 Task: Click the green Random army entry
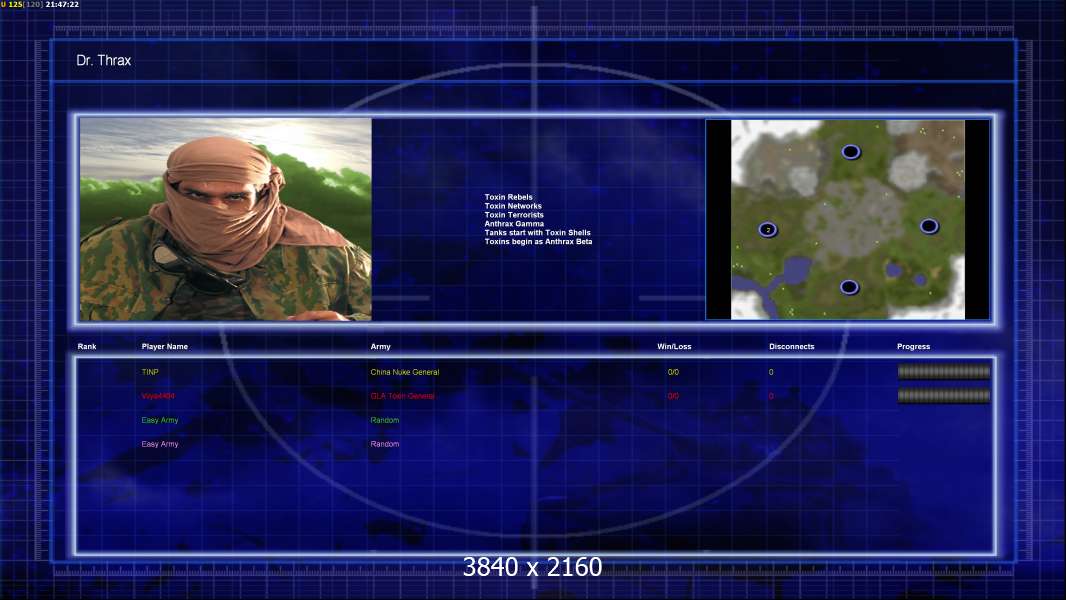coord(385,420)
